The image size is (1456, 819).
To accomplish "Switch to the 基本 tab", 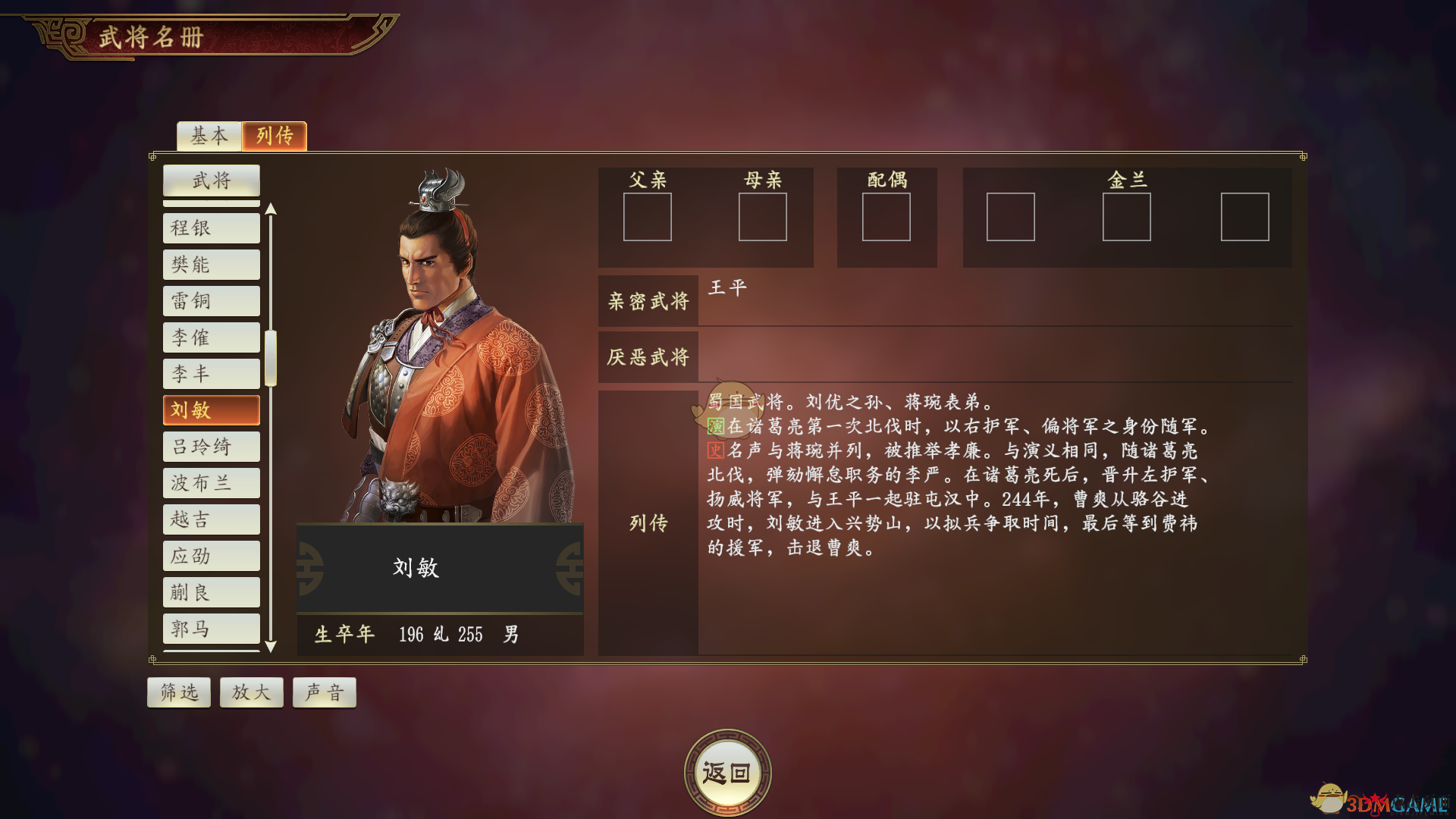I will [x=209, y=136].
